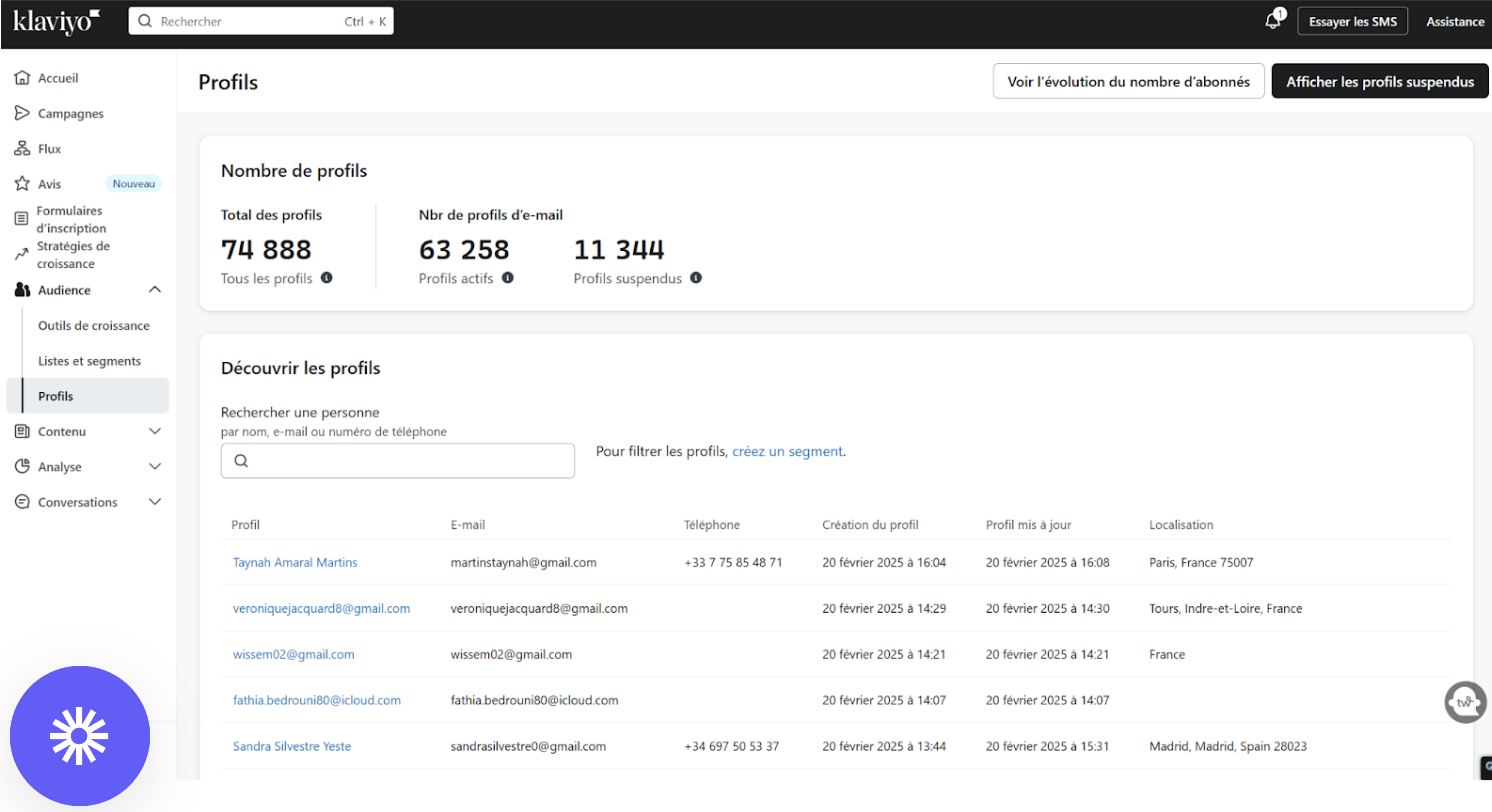Image resolution: width=1492 pixels, height=812 pixels.
Task: Open veroniquejacquard8@gmail.com profile link
Action: point(321,608)
